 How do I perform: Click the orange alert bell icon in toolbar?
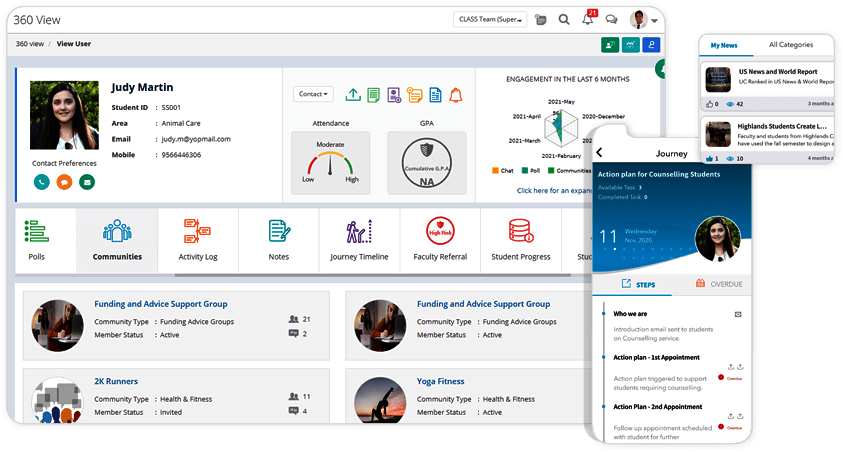point(456,95)
